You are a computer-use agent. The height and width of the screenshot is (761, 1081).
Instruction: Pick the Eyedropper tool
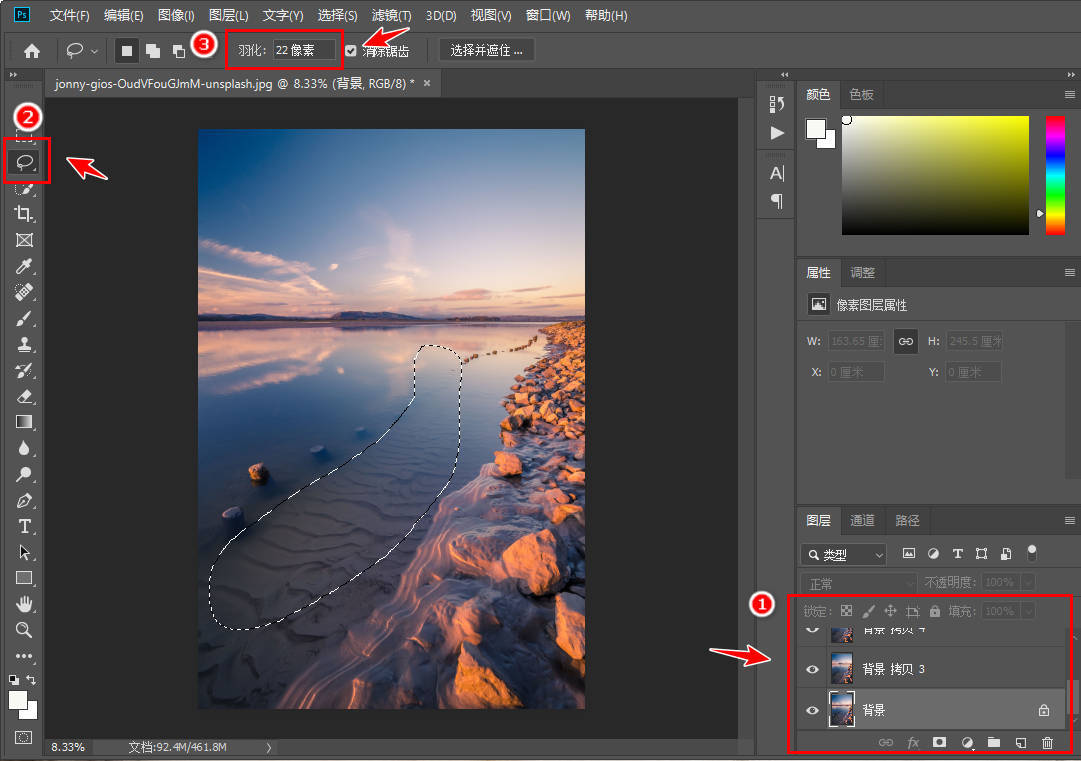coord(24,266)
